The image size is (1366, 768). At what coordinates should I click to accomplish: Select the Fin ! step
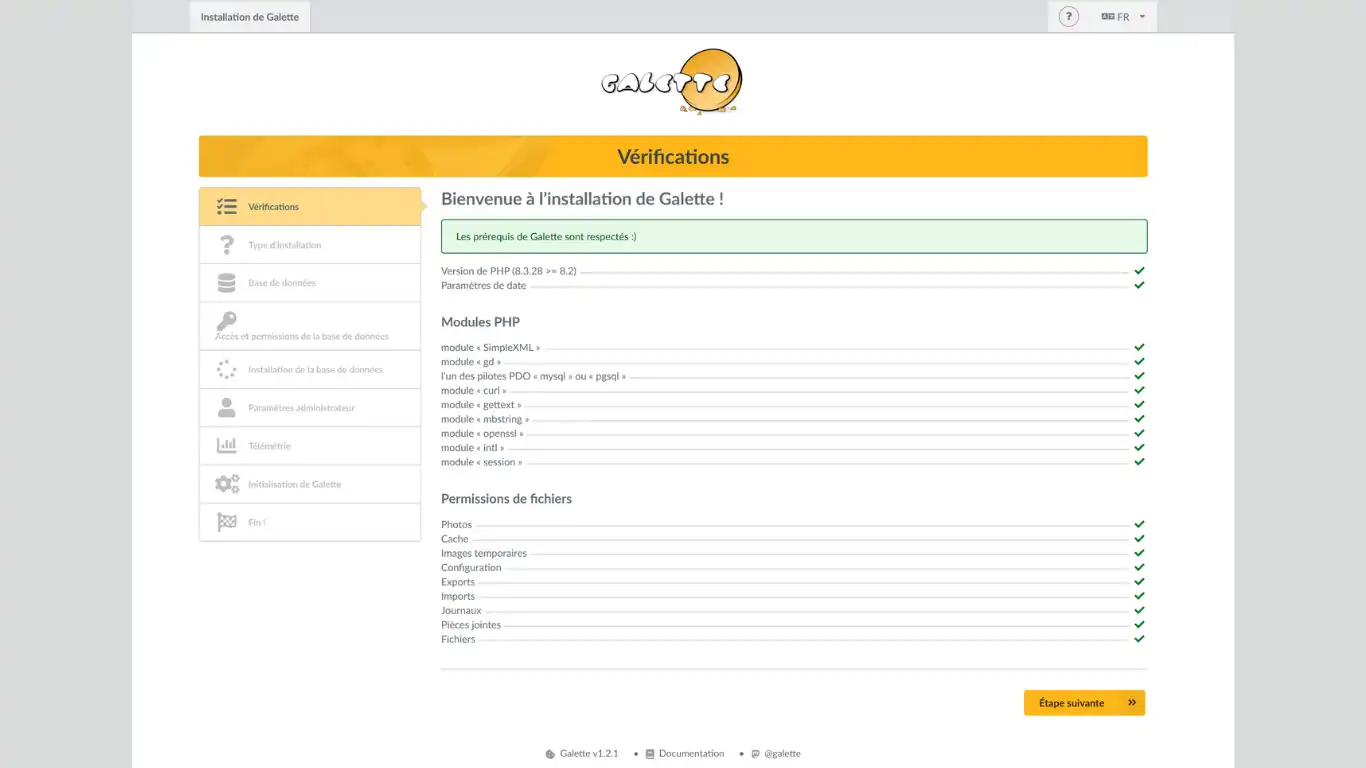(x=310, y=522)
